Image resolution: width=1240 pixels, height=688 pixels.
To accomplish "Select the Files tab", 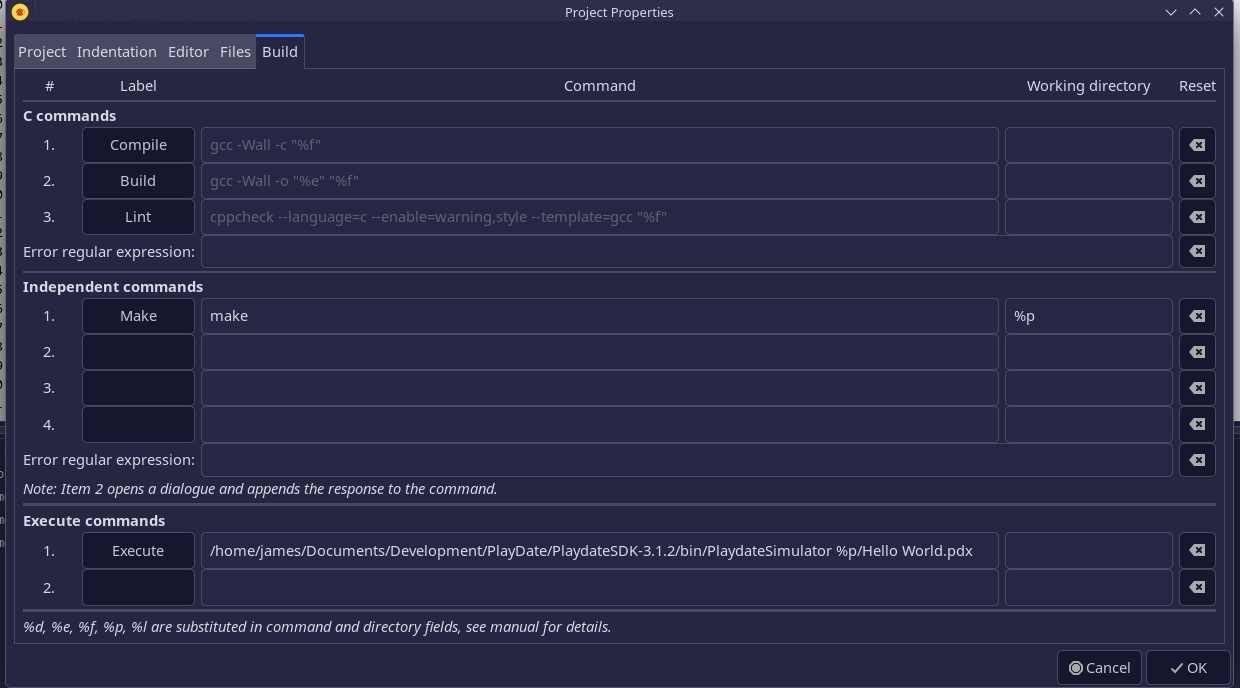I will (x=235, y=52).
